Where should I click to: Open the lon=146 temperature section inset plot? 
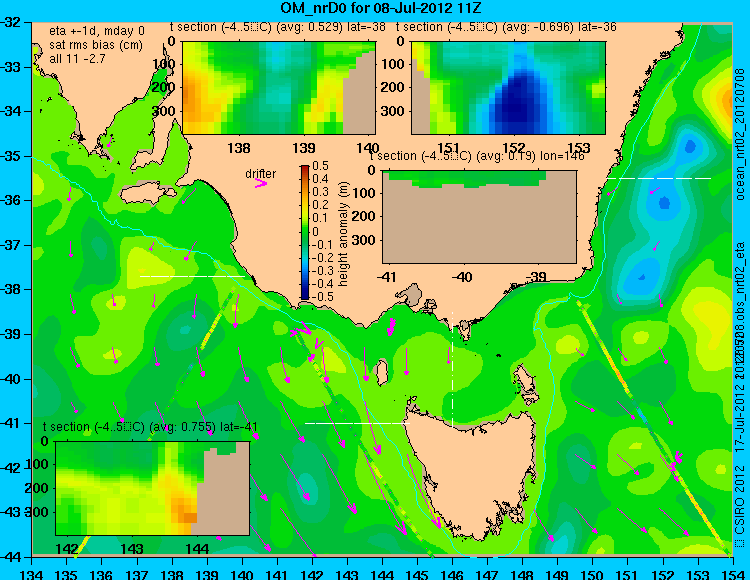tap(479, 217)
